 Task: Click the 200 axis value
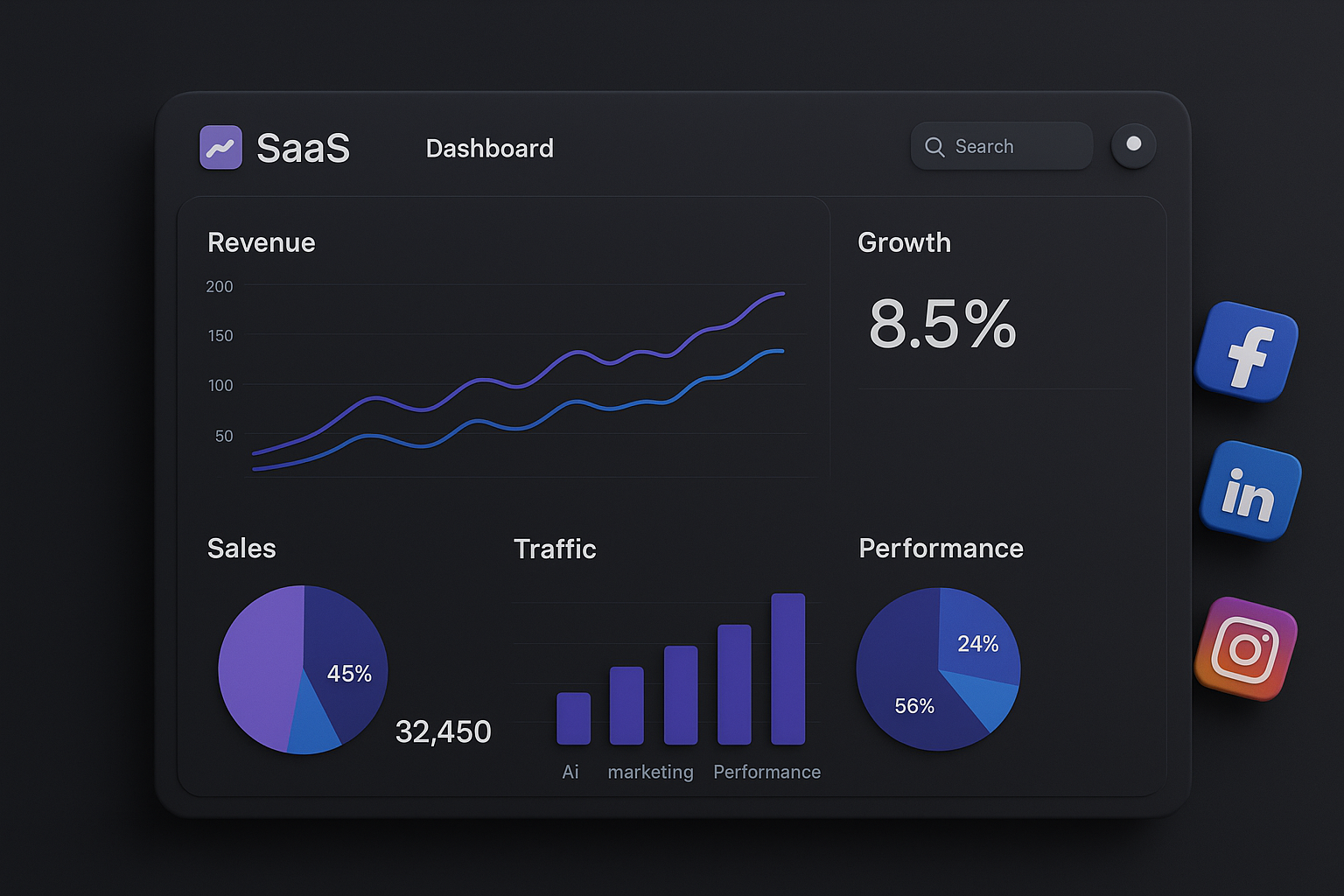(220, 286)
